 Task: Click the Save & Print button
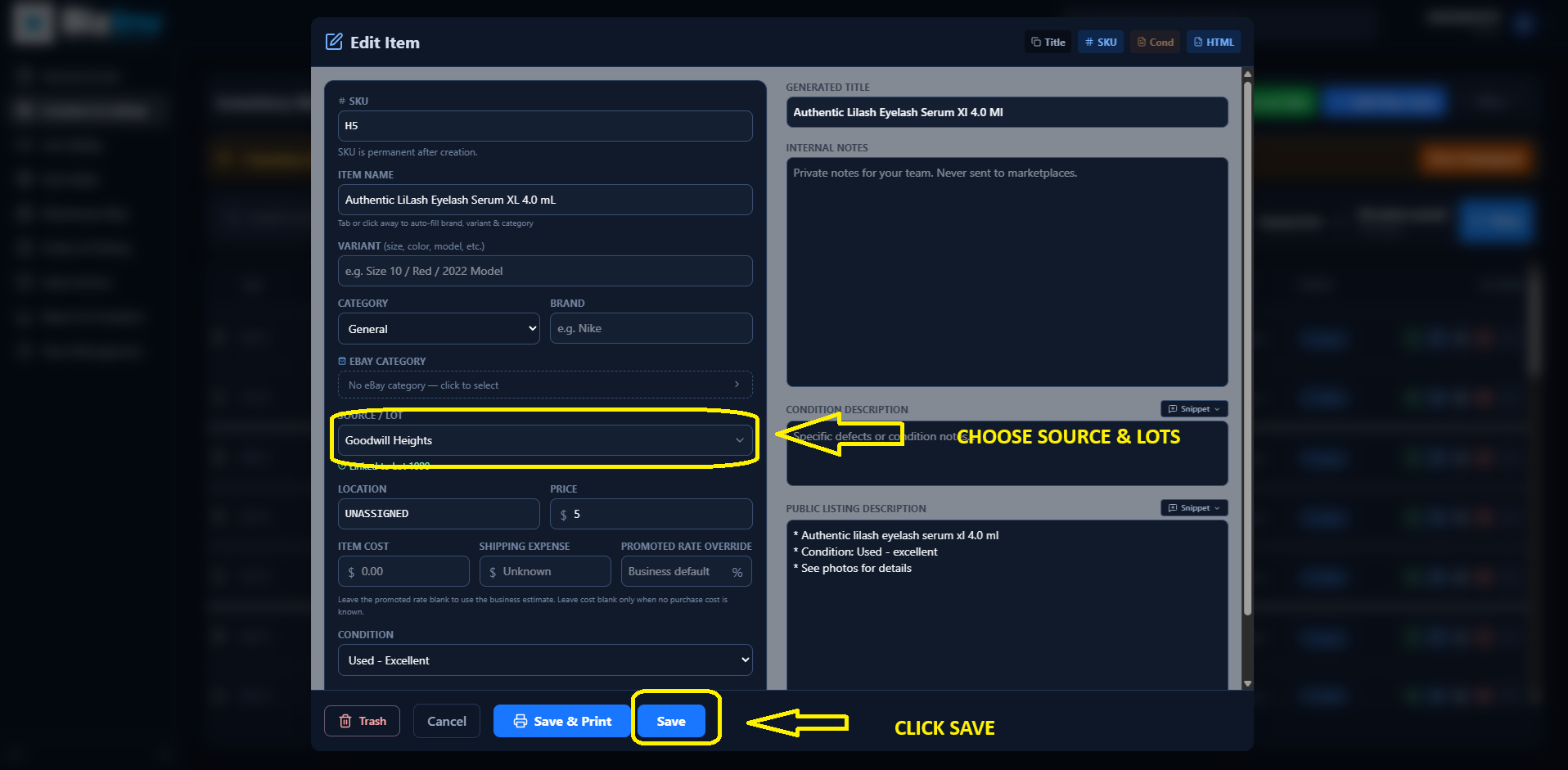(562, 721)
